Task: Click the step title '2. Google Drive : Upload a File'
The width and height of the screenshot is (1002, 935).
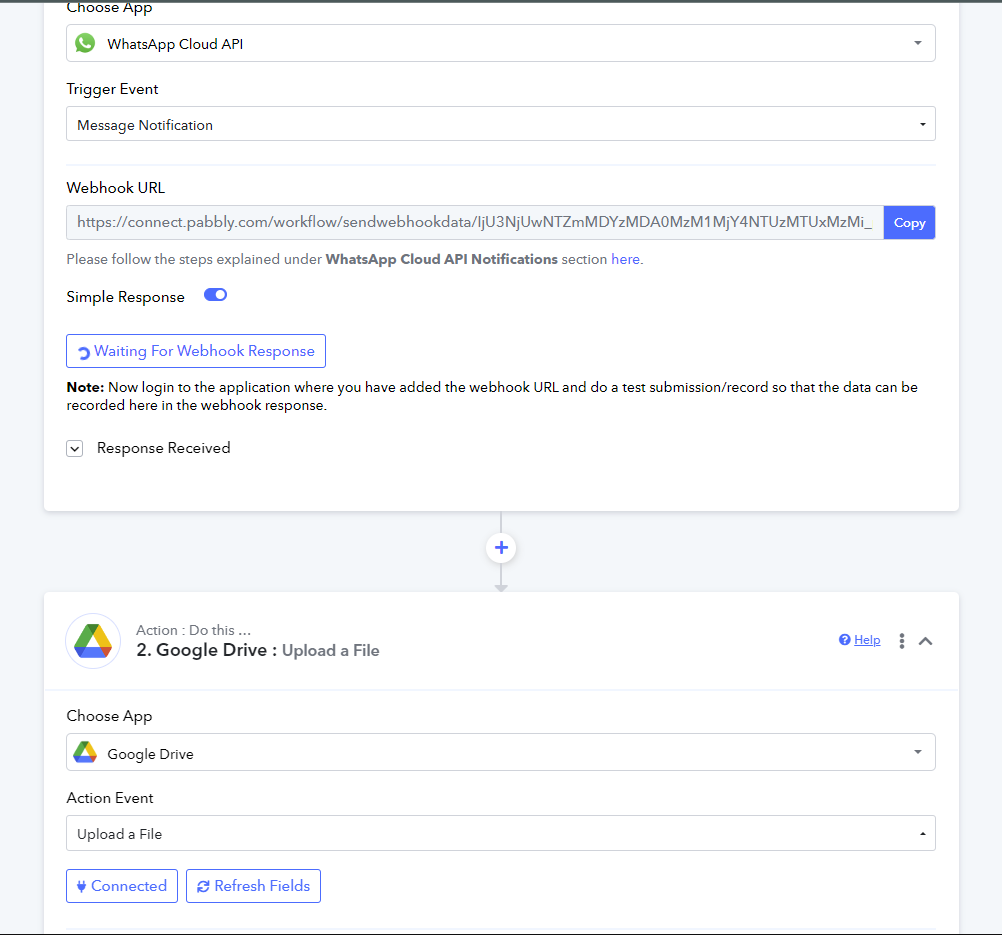Action: 258,650
